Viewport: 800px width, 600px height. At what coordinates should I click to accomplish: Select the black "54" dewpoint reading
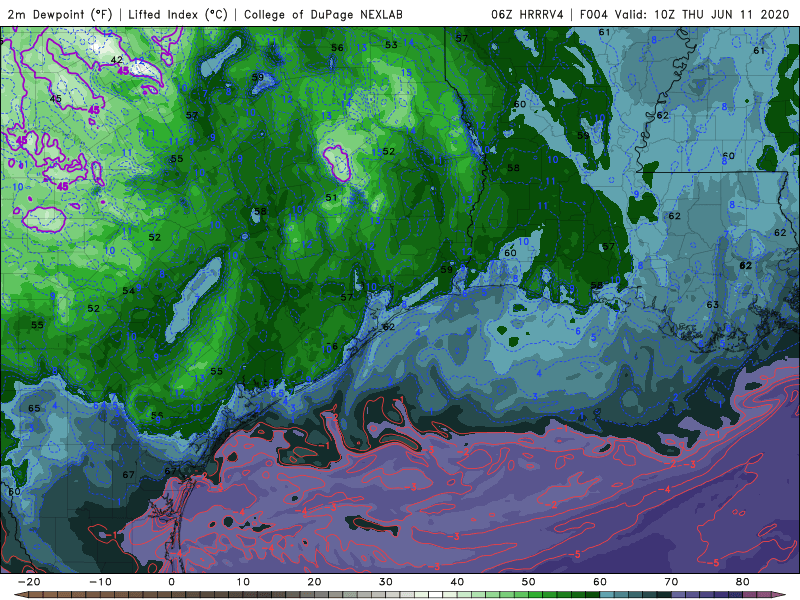tap(129, 291)
